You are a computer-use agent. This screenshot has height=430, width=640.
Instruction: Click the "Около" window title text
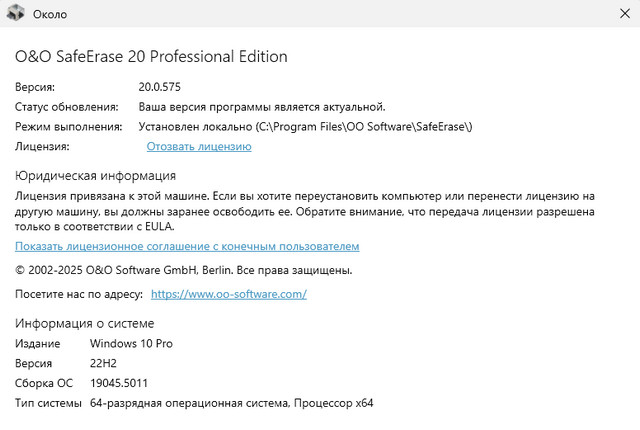50,14
